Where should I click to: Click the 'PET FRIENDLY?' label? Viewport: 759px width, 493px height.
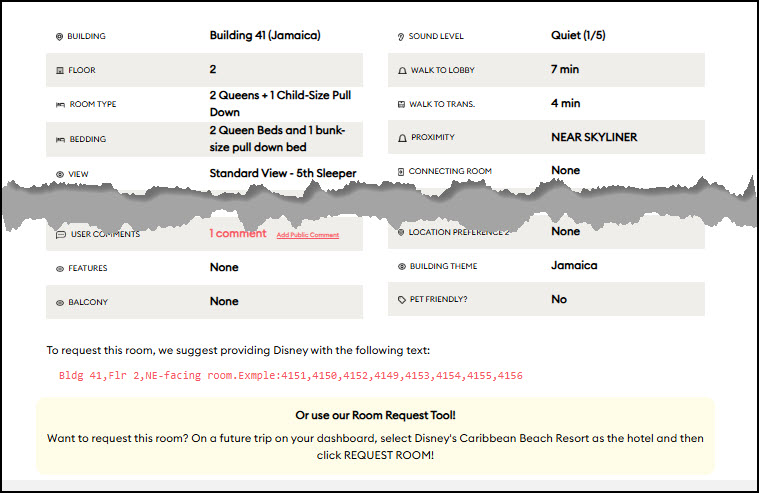click(x=439, y=299)
